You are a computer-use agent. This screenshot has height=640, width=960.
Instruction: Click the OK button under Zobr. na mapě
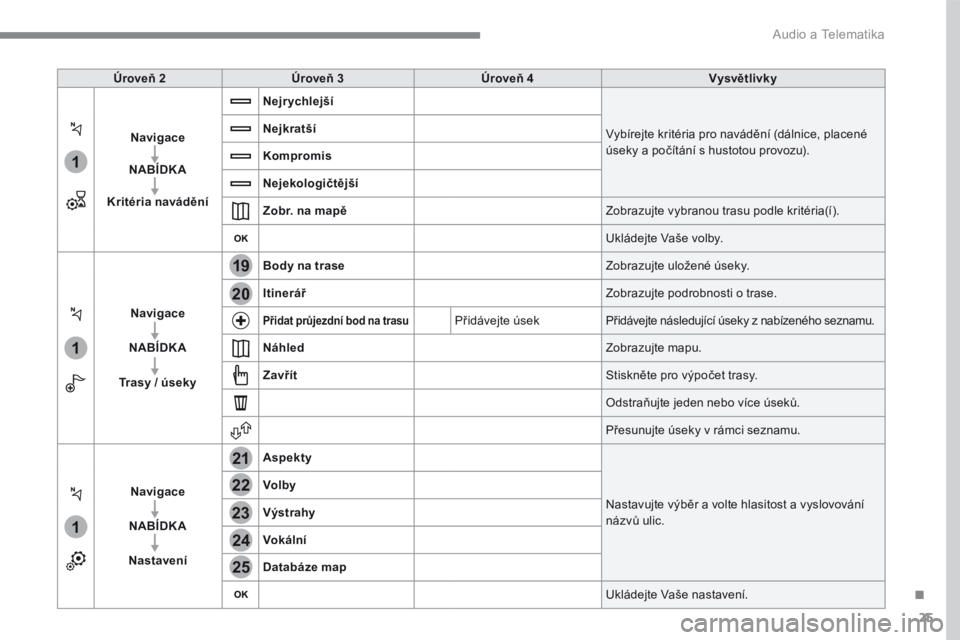(x=241, y=238)
